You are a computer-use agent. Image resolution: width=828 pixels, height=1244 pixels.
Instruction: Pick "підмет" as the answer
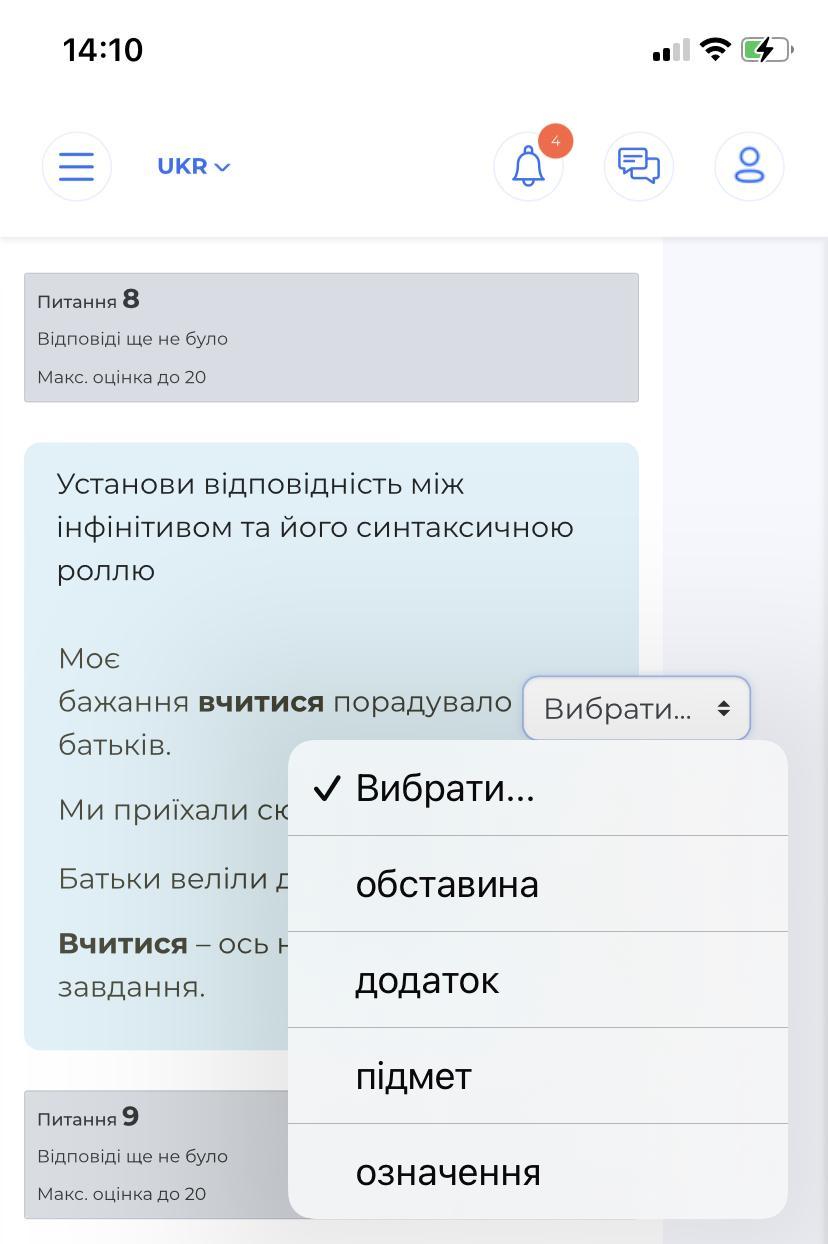413,1076
